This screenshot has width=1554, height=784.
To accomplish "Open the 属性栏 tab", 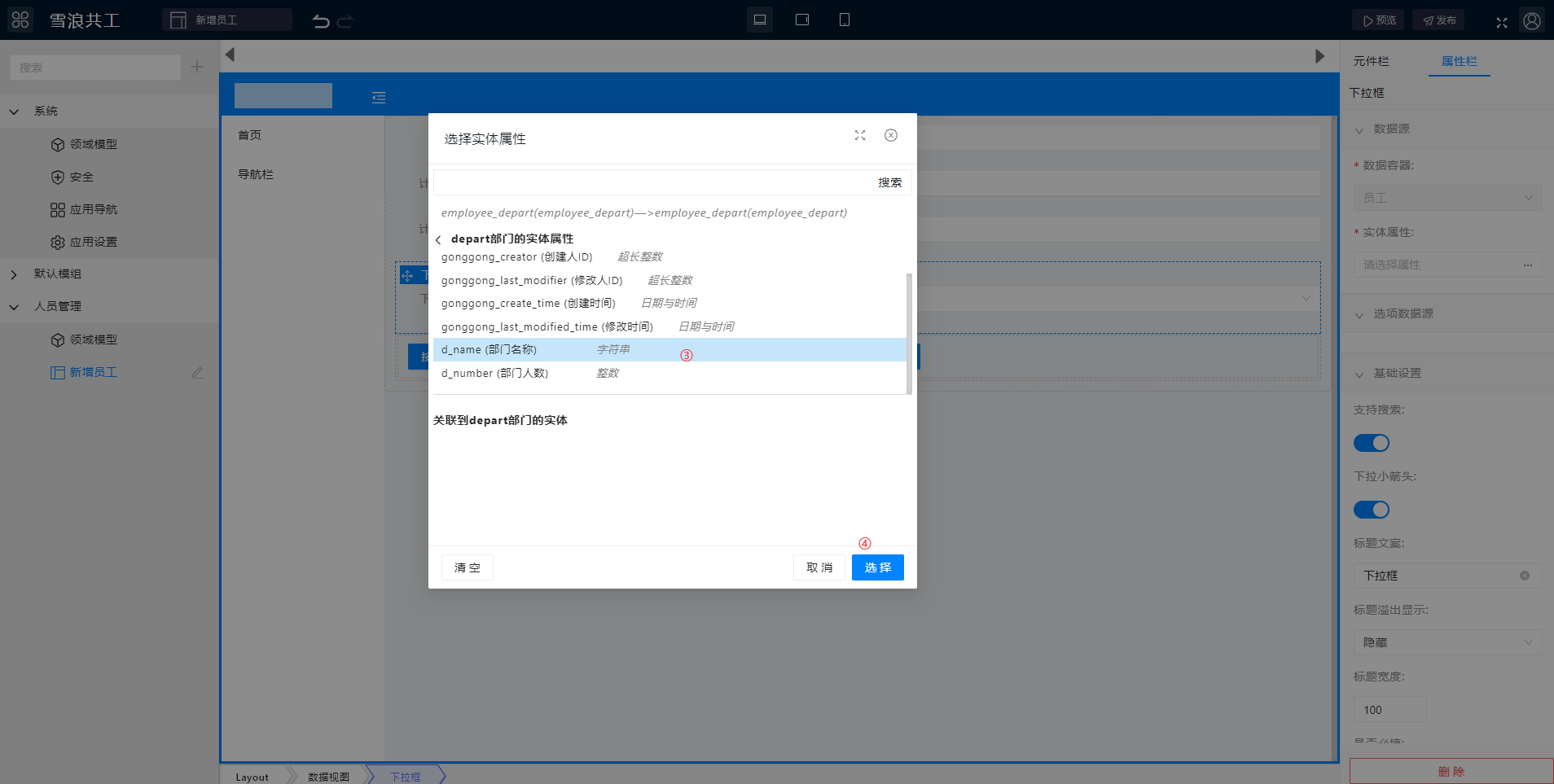I will pyautogui.click(x=1459, y=61).
